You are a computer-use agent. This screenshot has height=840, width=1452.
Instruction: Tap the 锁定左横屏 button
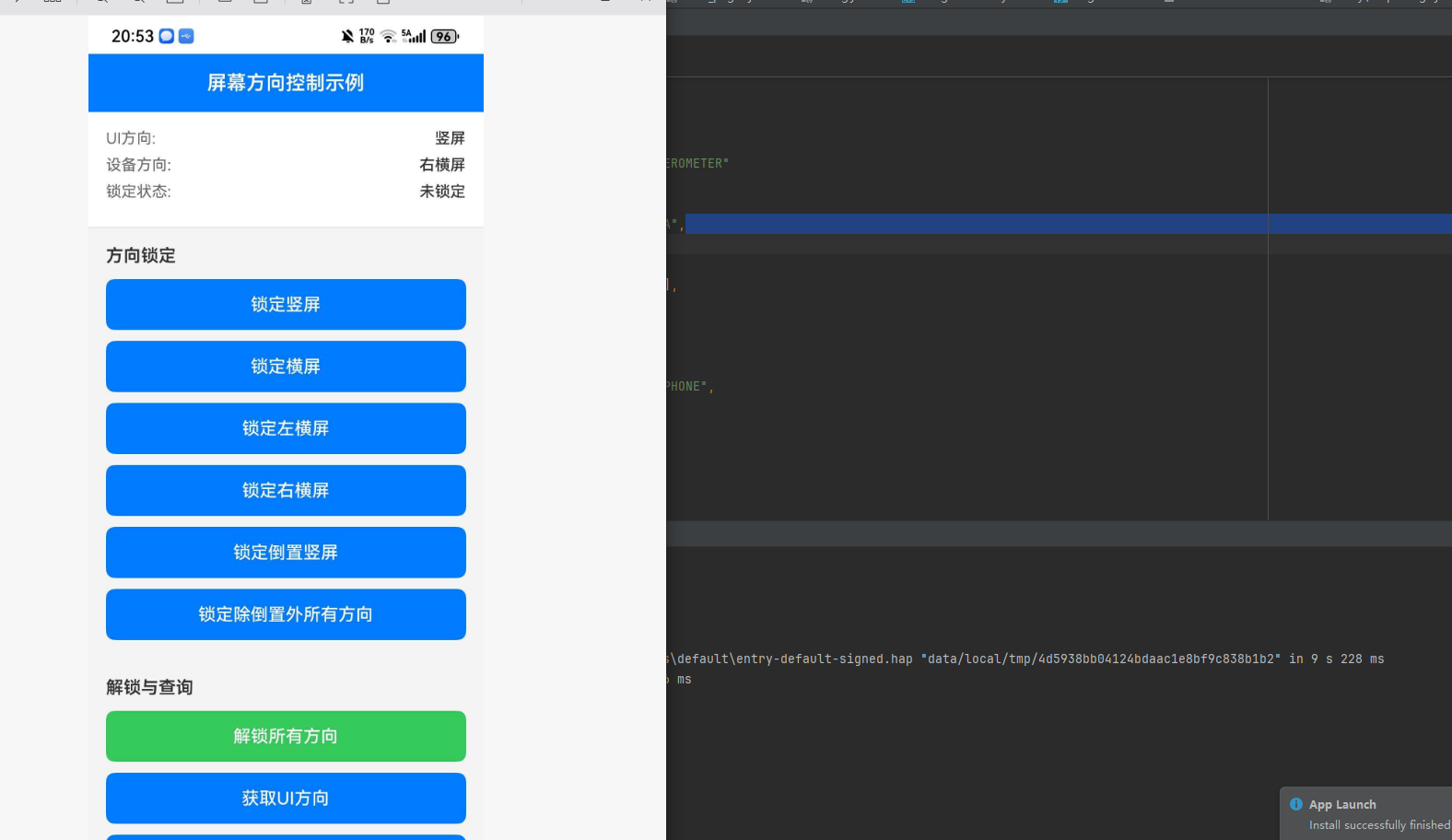click(286, 428)
